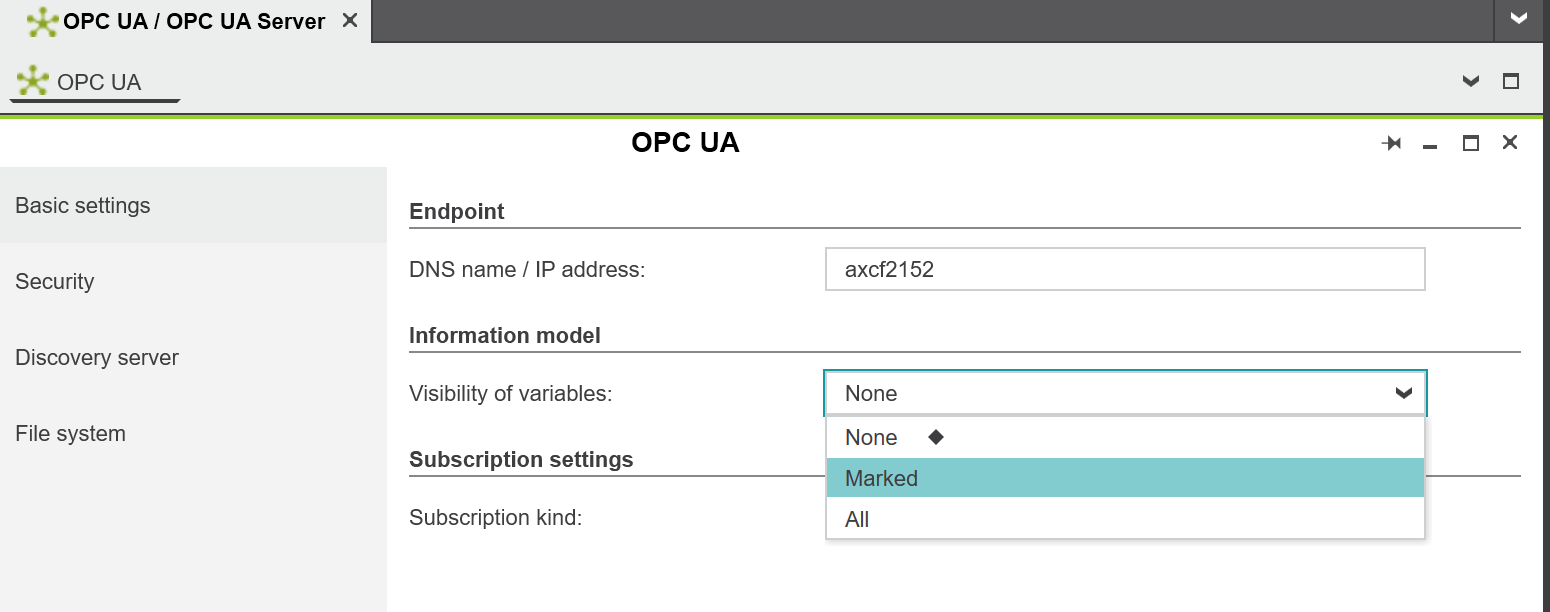1550x612 pixels.
Task: Choose All in the visibility list
Action: (1125, 519)
